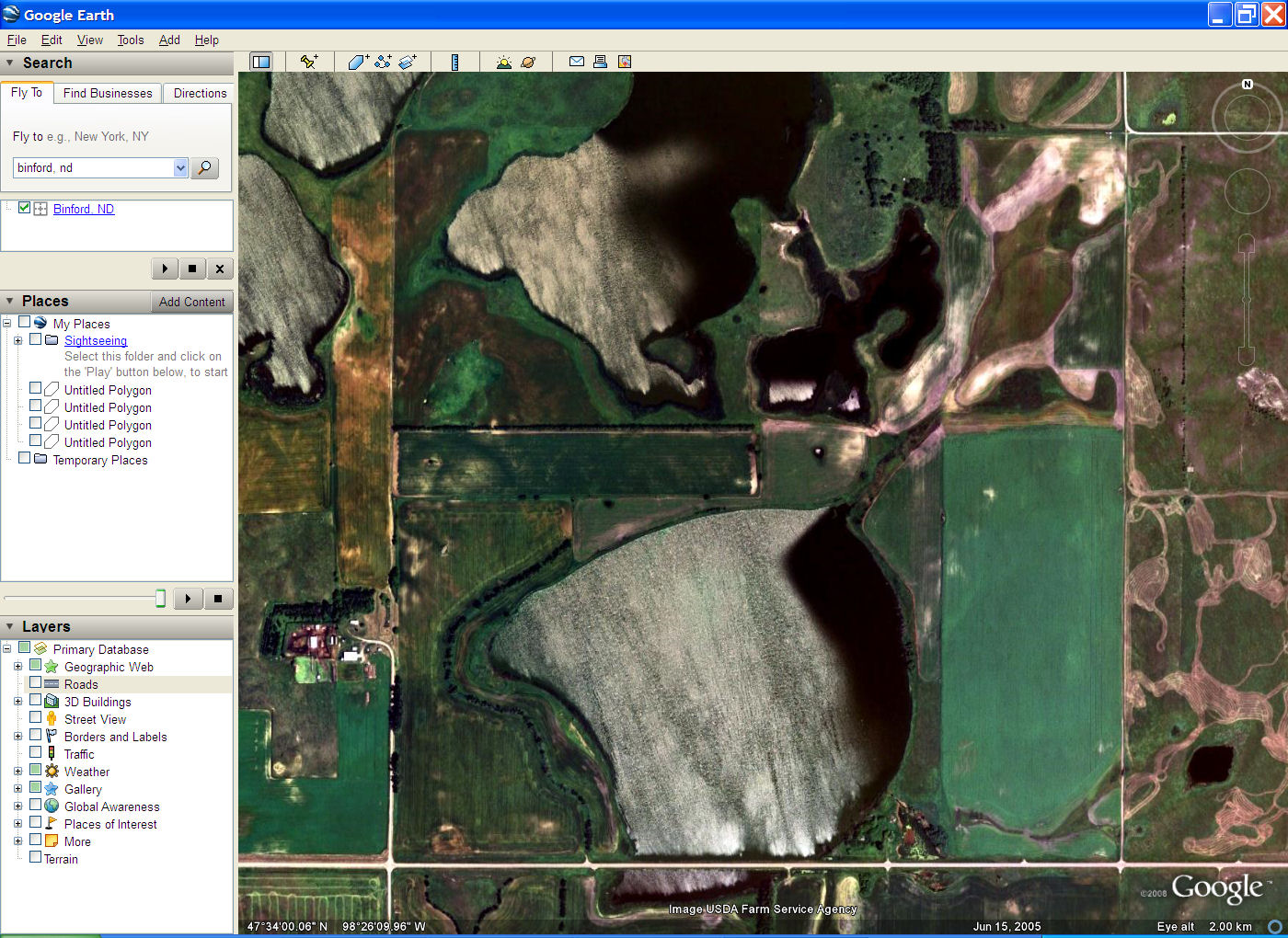Open the Sightseeing link

[x=96, y=340]
